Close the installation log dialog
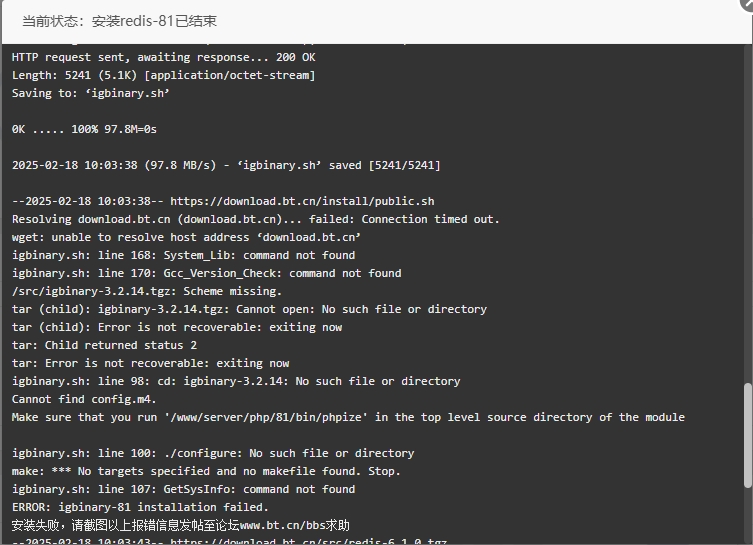 tap(748, 2)
